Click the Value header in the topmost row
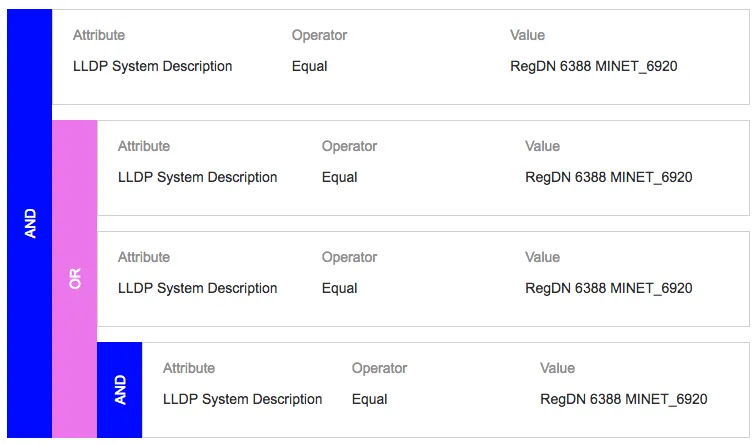 pyautogui.click(x=527, y=35)
